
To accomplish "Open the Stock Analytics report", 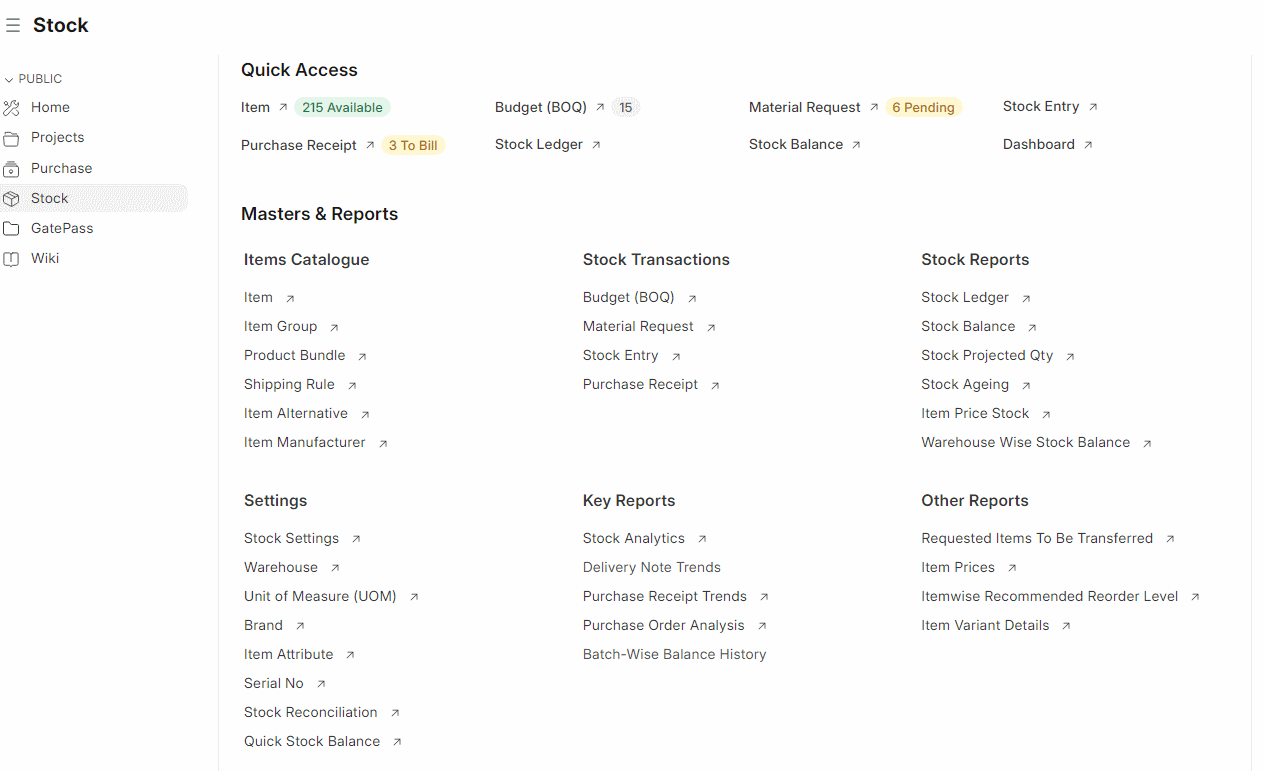I will tap(633, 539).
